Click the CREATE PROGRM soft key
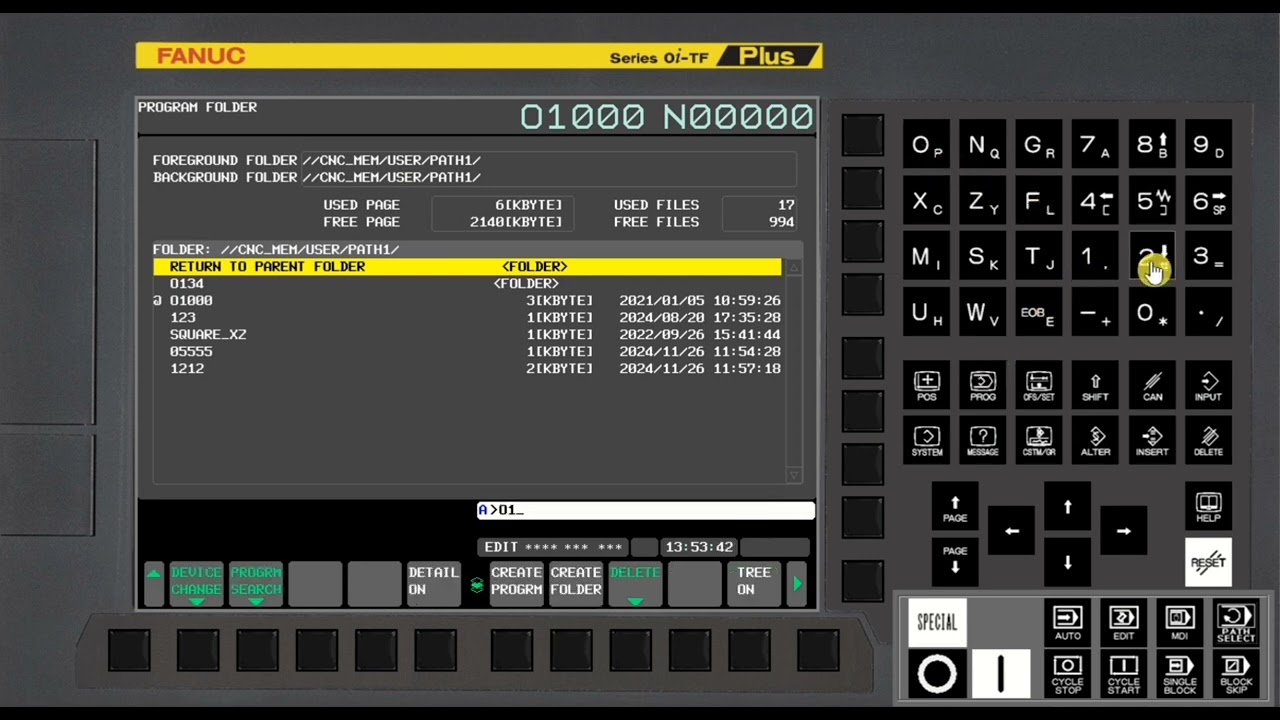 pos(516,582)
